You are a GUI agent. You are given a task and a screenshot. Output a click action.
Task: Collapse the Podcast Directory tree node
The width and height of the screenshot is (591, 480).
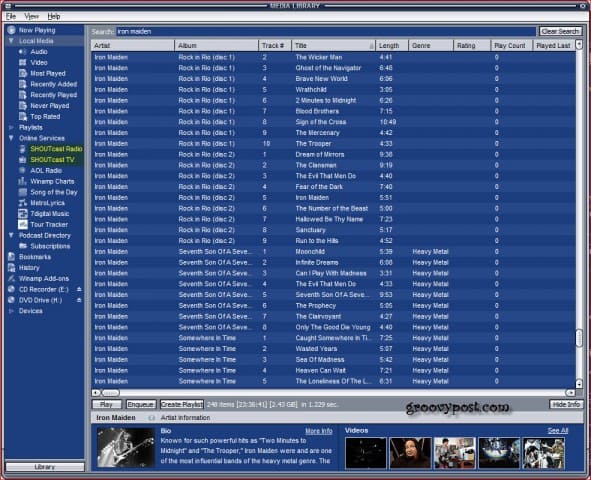11,235
